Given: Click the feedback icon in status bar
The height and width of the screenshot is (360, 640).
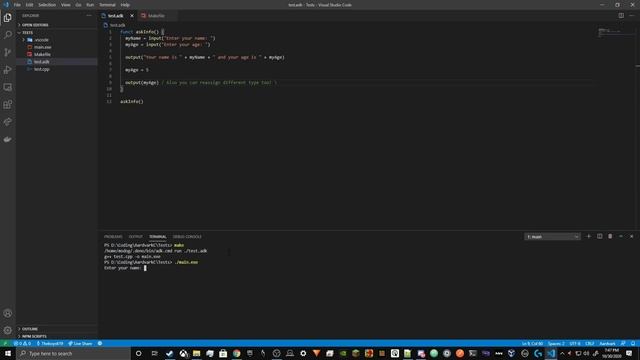Looking at the screenshot, I should (623, 344).
